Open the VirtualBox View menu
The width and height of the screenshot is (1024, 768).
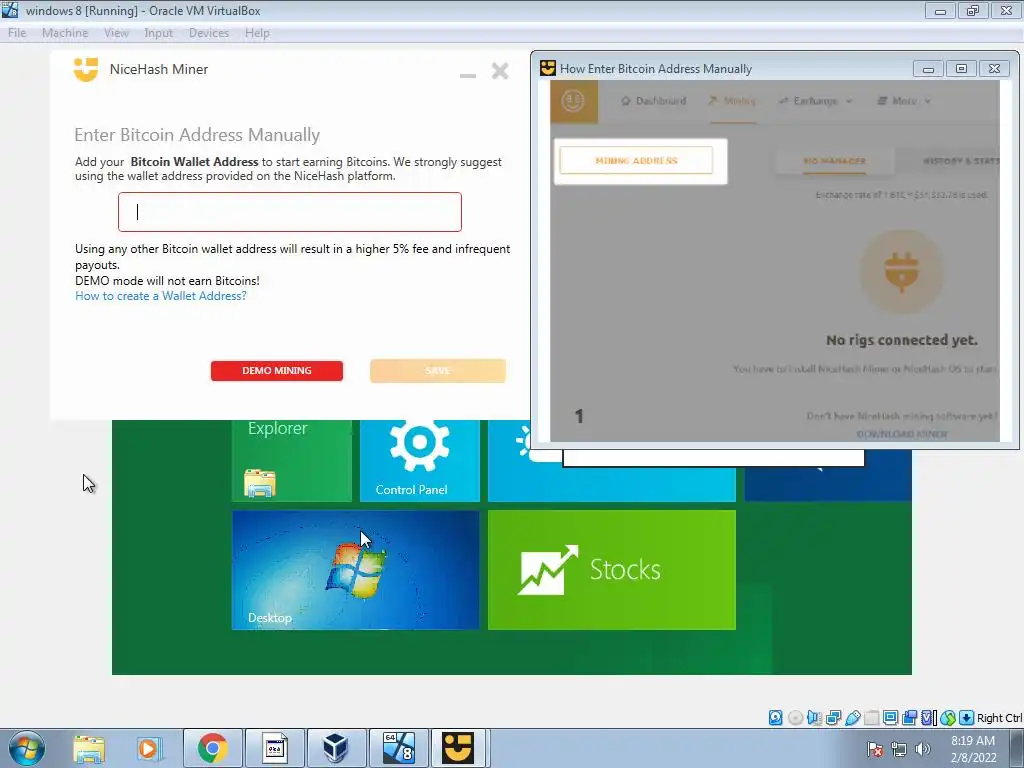(116, 33)
